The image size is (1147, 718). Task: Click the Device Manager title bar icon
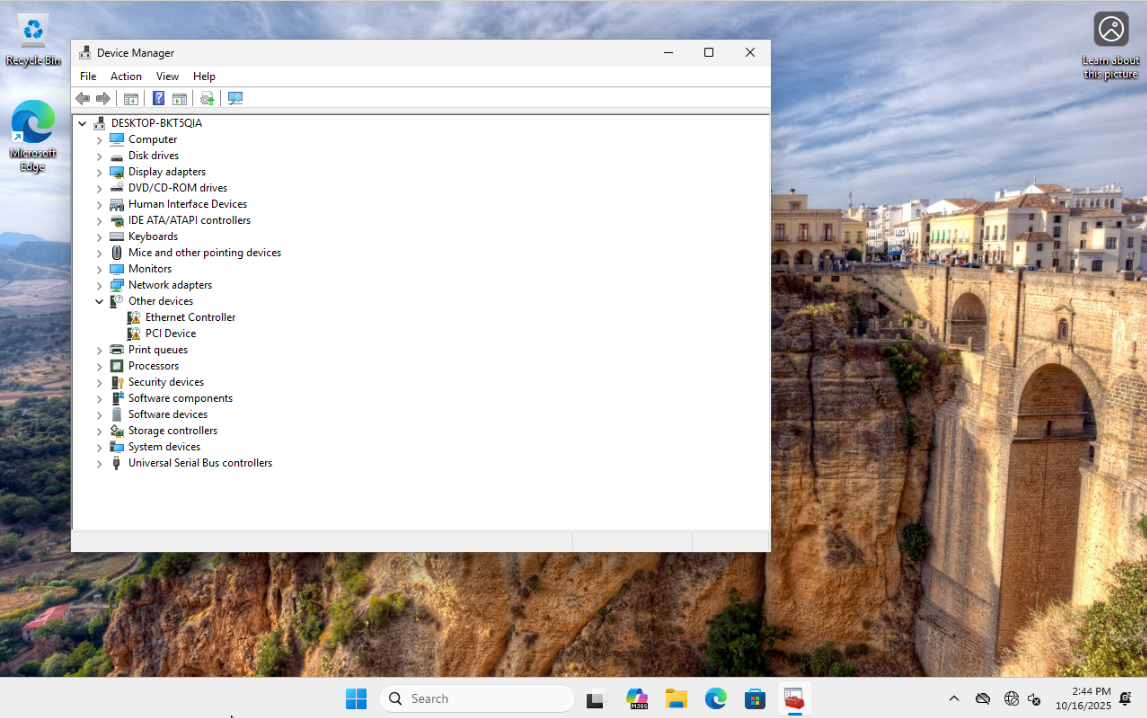click(85, 53)
